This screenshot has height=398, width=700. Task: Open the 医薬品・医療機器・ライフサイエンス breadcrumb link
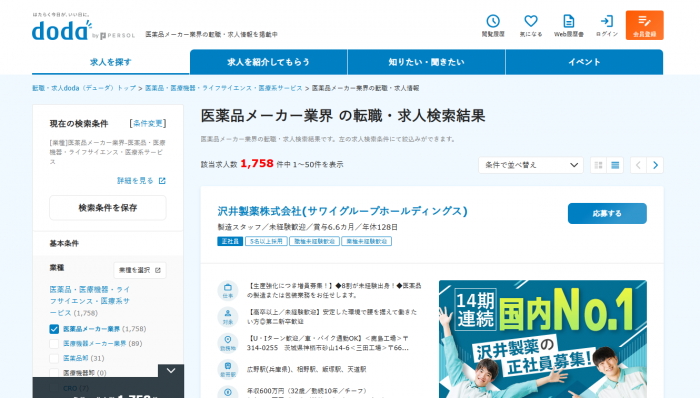click(224, 88)
